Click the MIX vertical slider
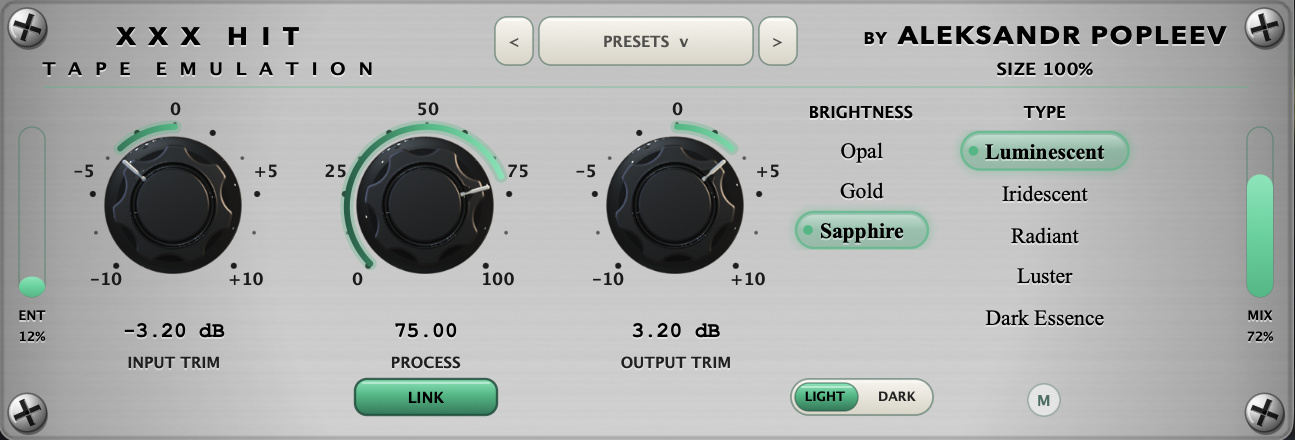This screenshot has width=1295, height=440. [1260, 212]
